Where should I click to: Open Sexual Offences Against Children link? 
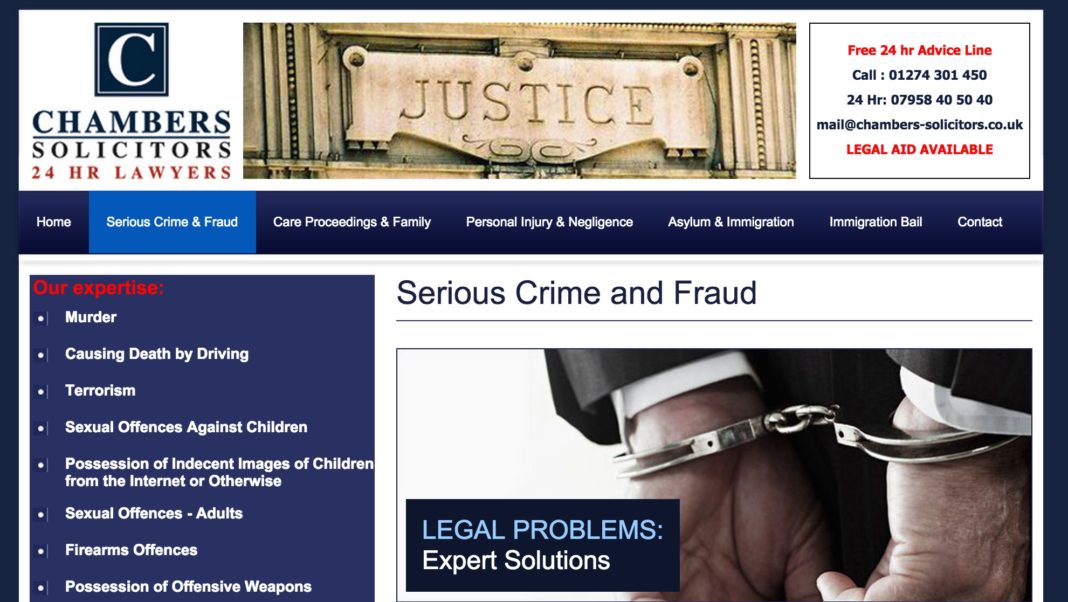pyautogui.click(x=186, y=427)
